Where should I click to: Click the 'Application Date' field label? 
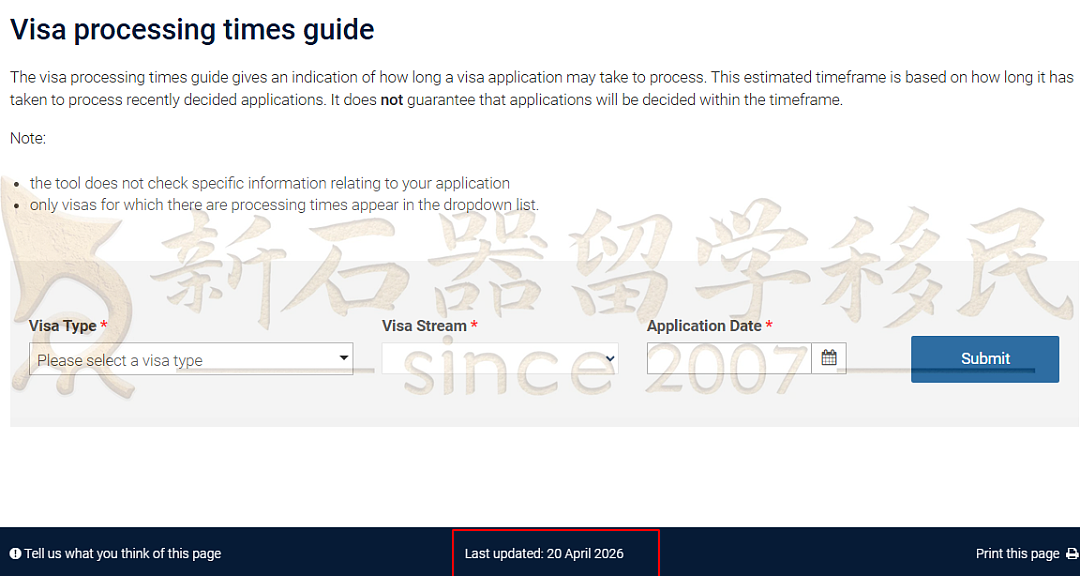click(704, 326)
